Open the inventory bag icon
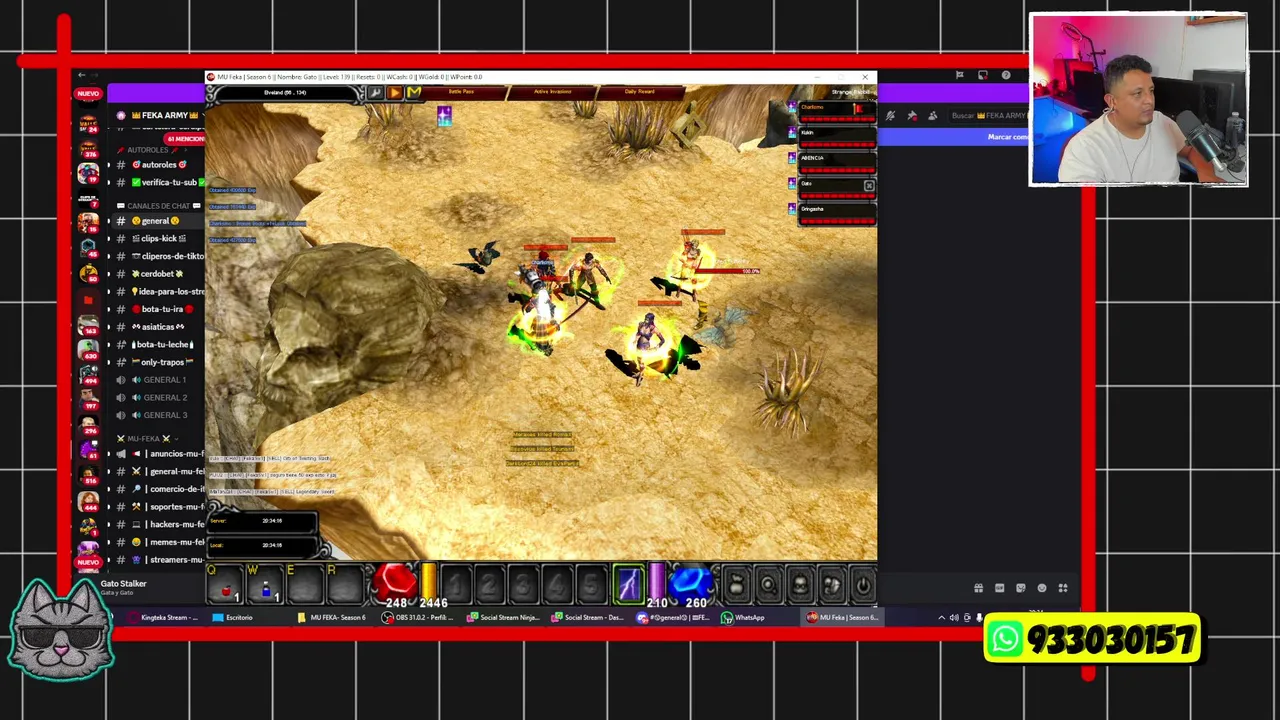 pos(736,585)
